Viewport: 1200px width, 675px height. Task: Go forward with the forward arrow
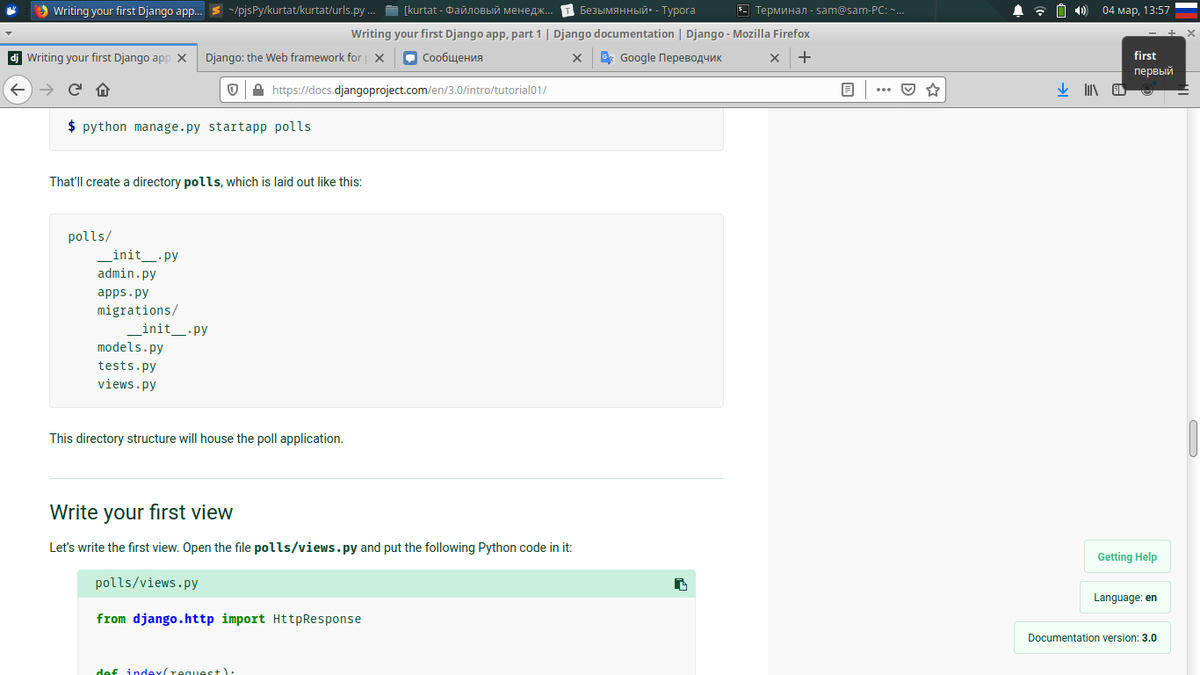point(46,89)
